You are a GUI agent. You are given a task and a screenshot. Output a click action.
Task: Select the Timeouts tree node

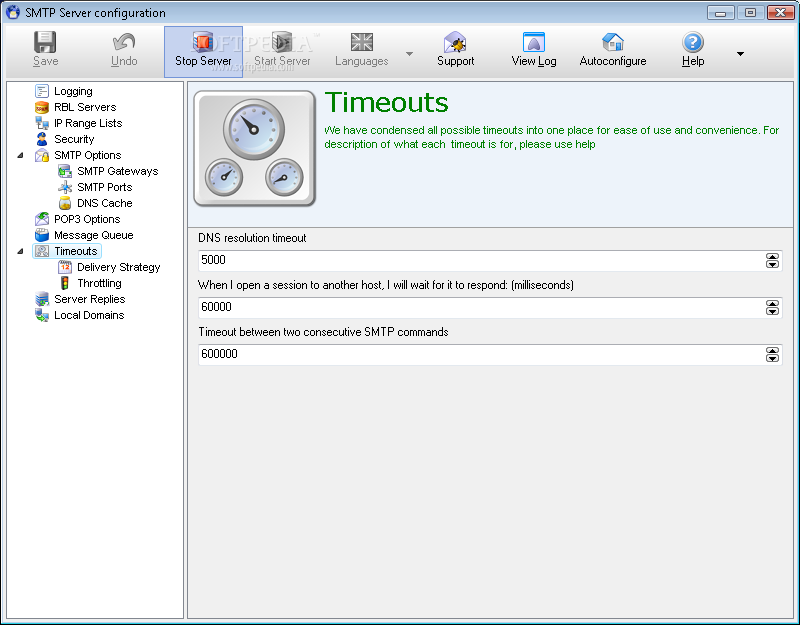click(76, 251)
